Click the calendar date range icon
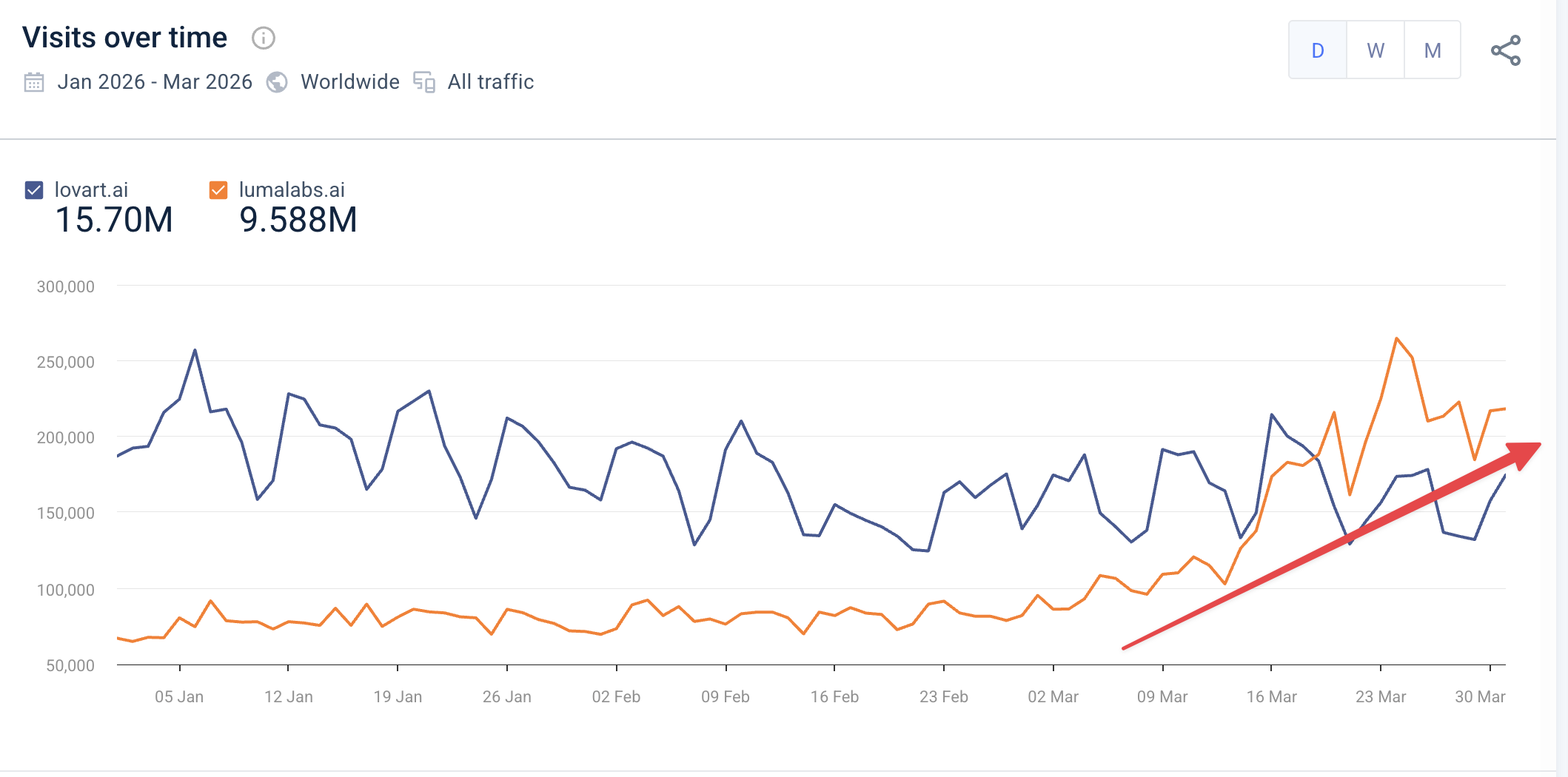 [x=34, y=81]
